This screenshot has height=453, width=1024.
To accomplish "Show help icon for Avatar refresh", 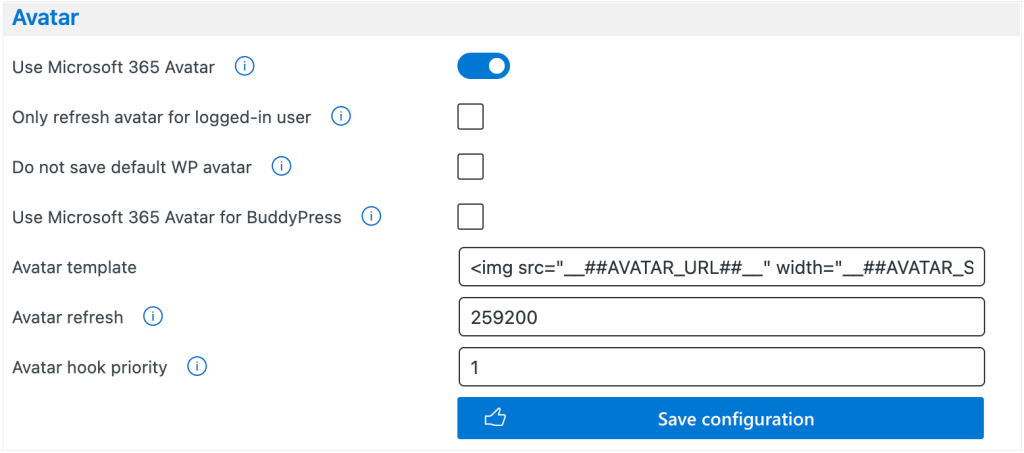I will (153, 317).
